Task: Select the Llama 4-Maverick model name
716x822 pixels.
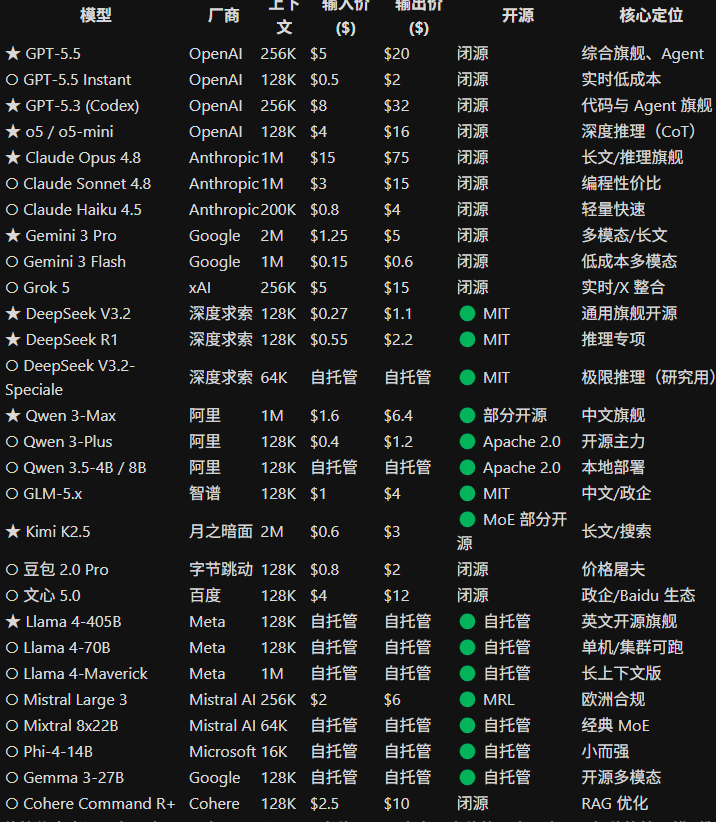Action: coord(85,674)
